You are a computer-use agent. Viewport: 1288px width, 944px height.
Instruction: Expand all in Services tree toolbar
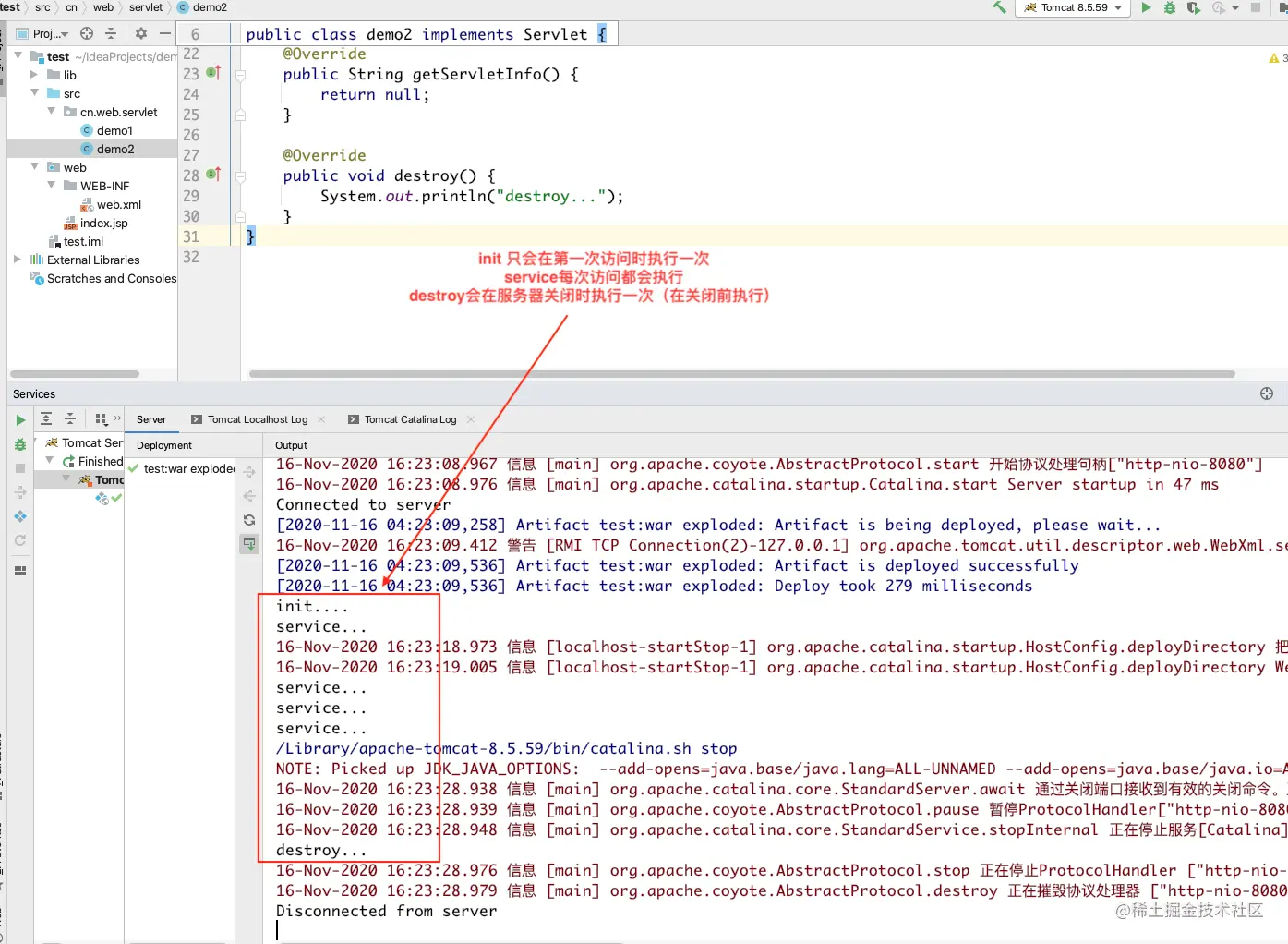(x=46, y=418)
